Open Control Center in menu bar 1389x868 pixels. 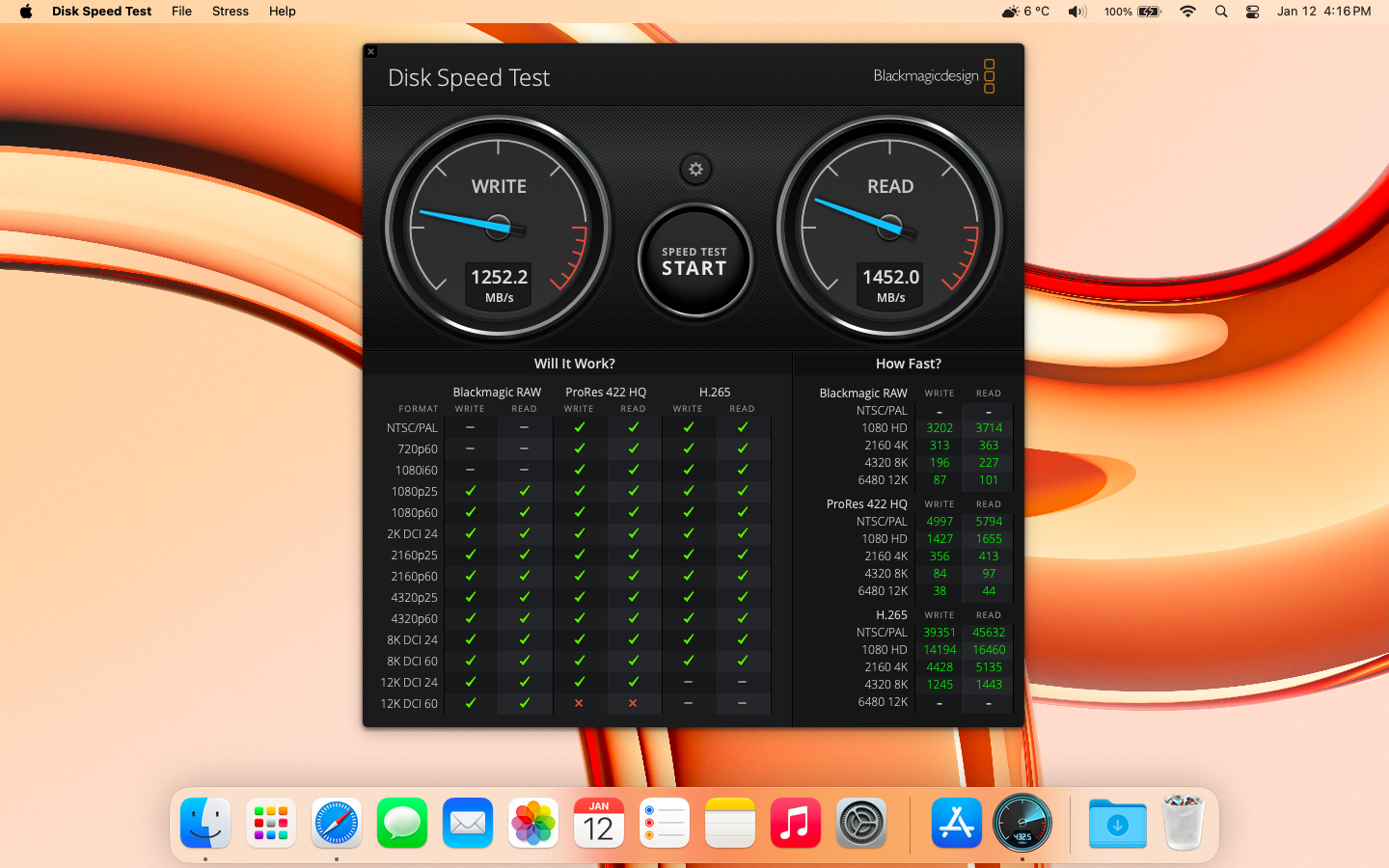pyautogui.click(x=1252, y=12)
